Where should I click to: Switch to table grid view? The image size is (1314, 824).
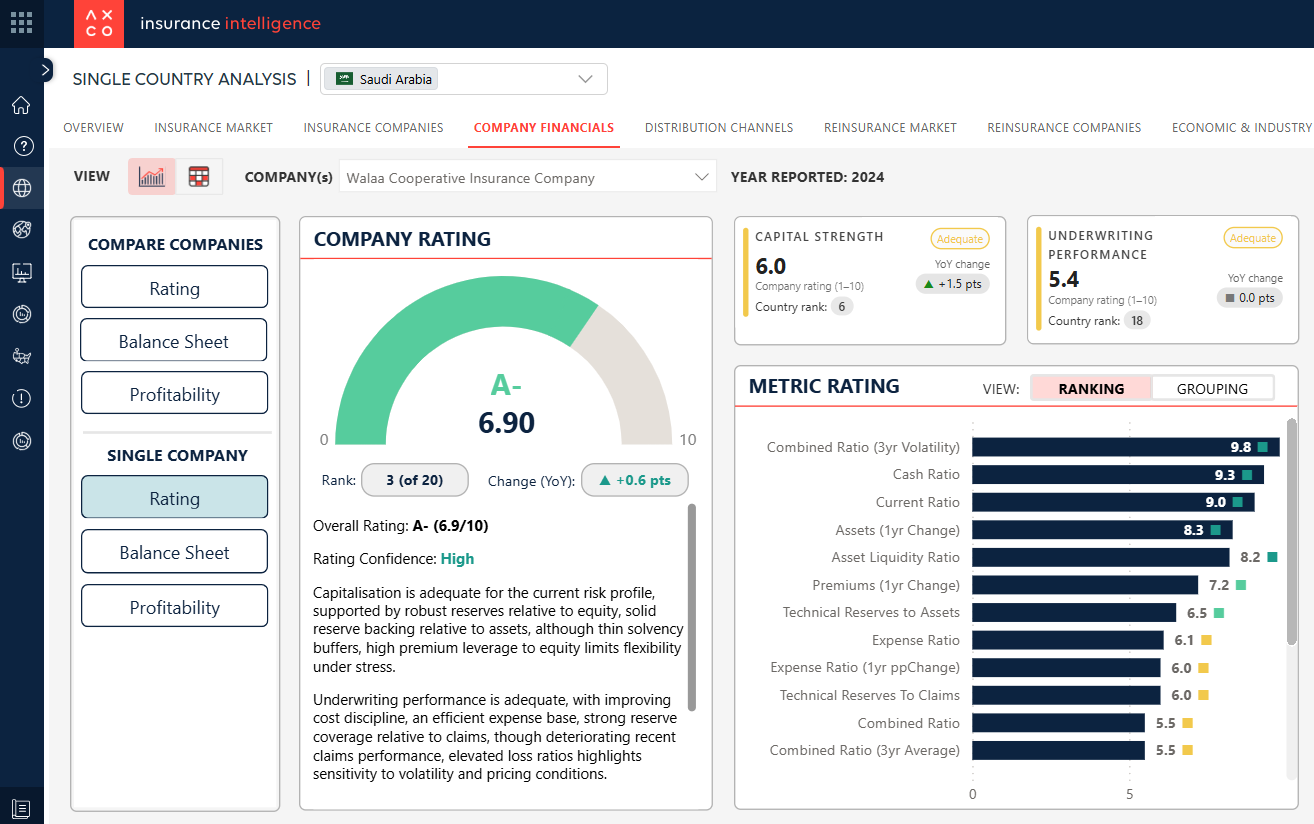pos(199,177)
